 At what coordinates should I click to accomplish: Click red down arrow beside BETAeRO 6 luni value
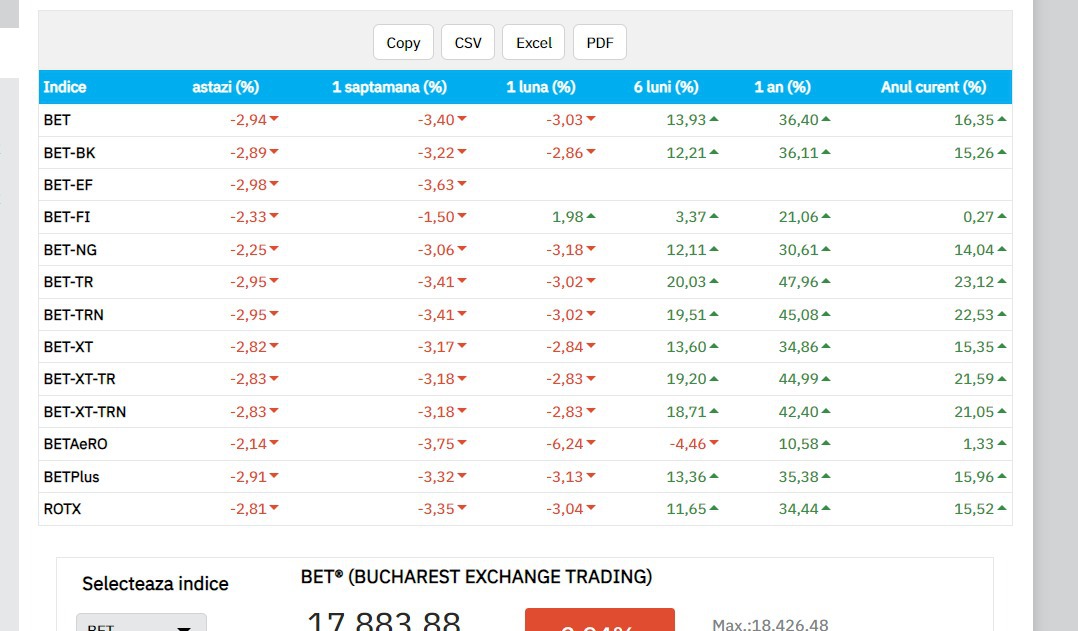click(714, 444)
